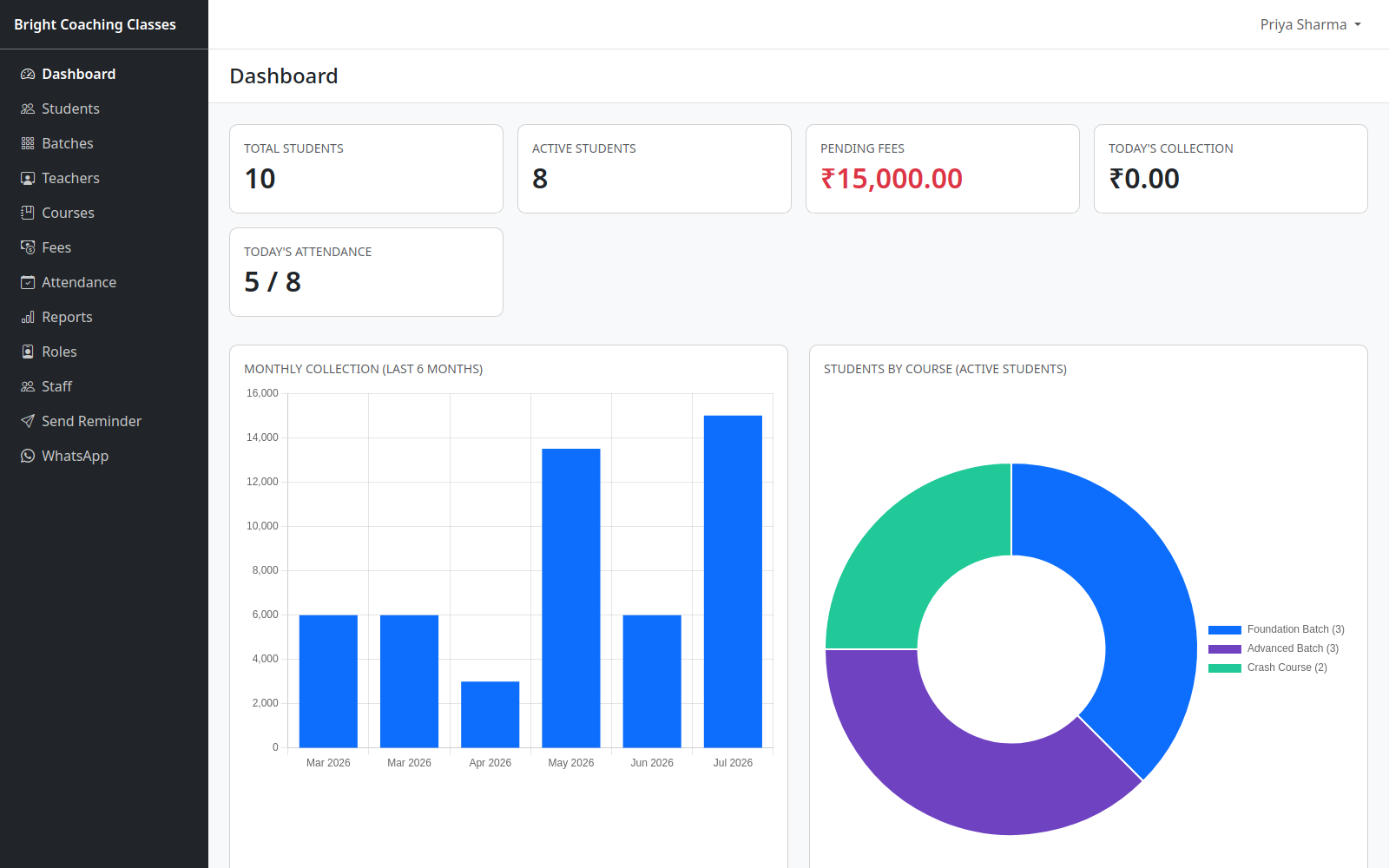Click the green Crash Course donut segment
The width and height of the screenshot is (1389, 868).
point(912,549)
